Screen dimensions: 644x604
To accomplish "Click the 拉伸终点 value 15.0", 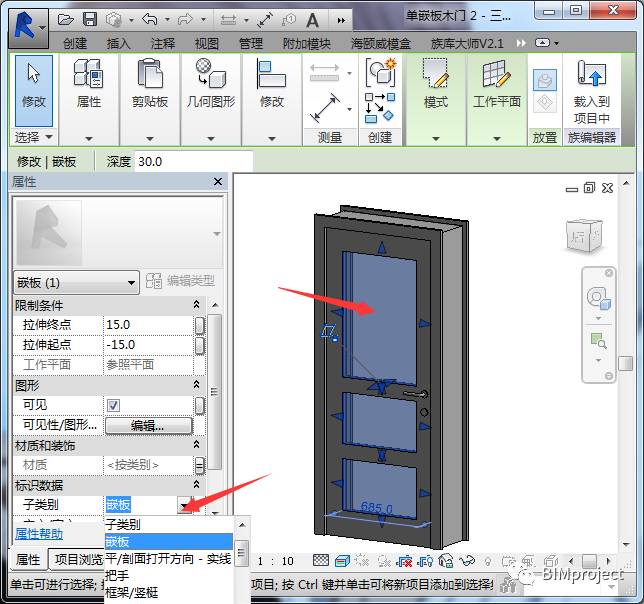I will (x=148, y=325).
